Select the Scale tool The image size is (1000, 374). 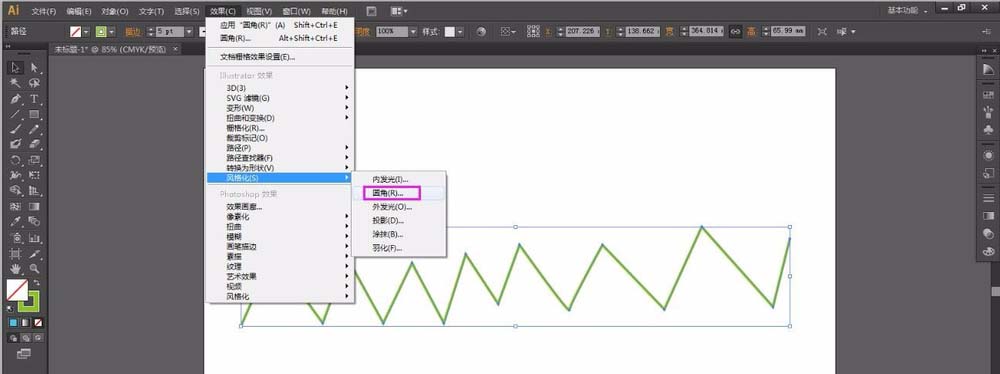click(34, 160)
